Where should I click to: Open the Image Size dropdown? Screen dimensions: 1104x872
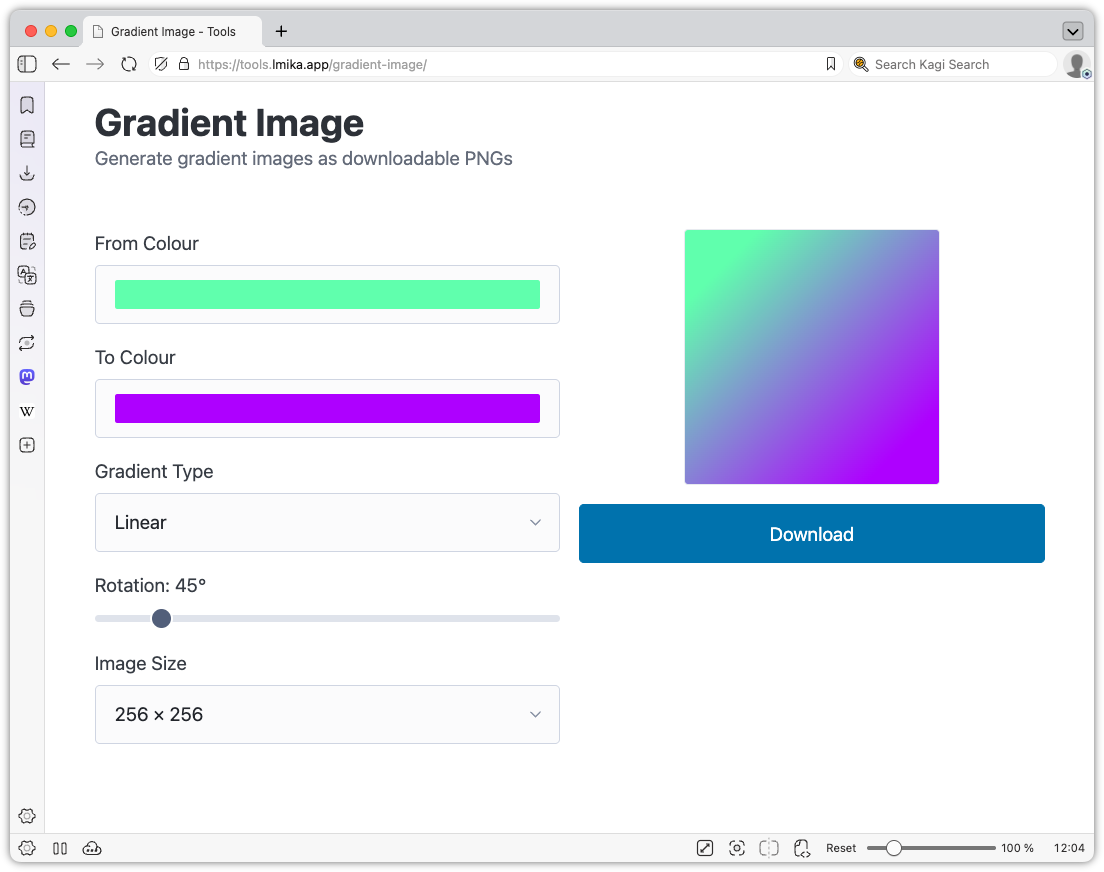point(327,714)
